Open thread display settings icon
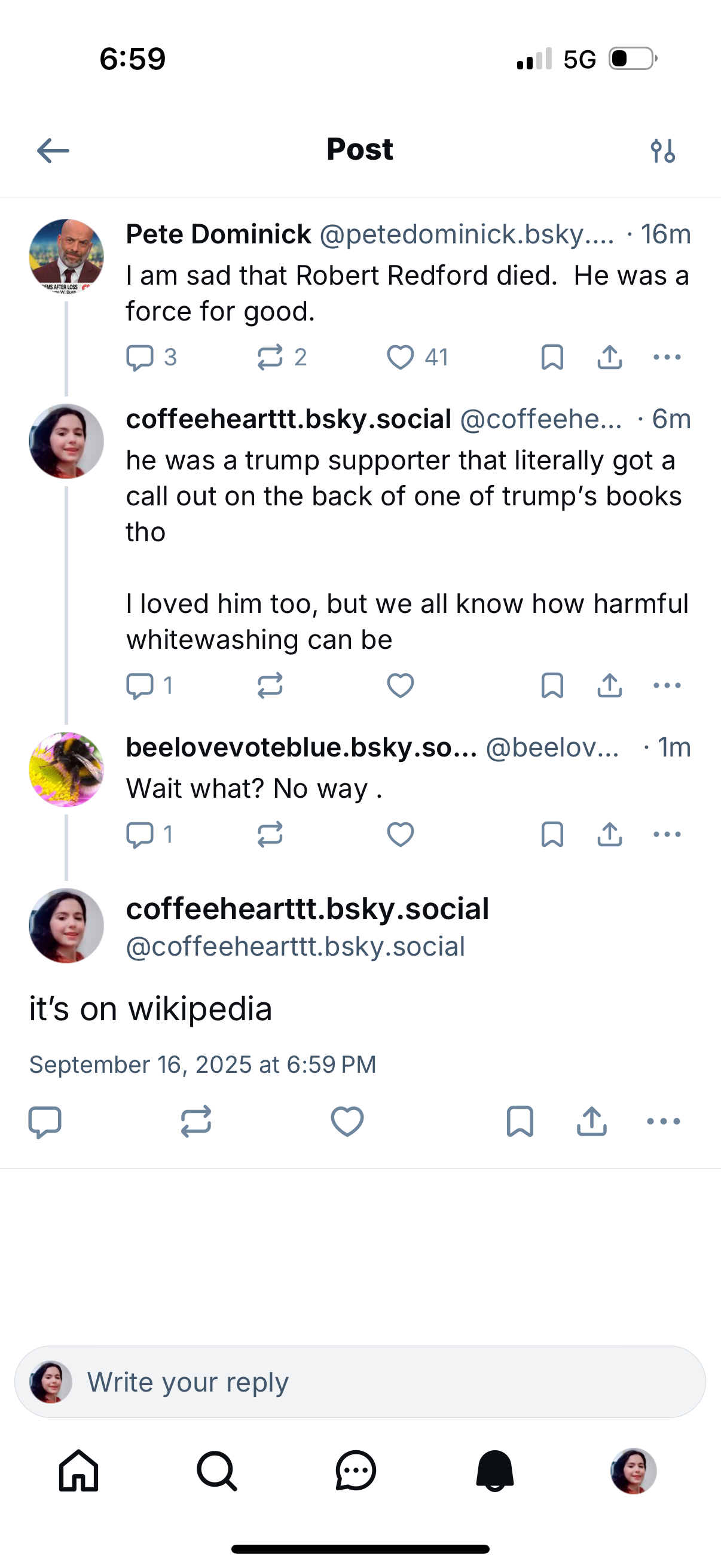Viewport: 721px width, 1568px height. coord(662,150)
